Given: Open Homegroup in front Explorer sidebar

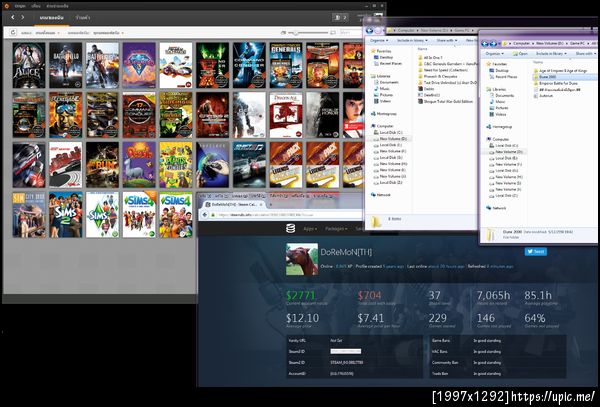Looking at the screenshot, I should (x=499, y=127).
